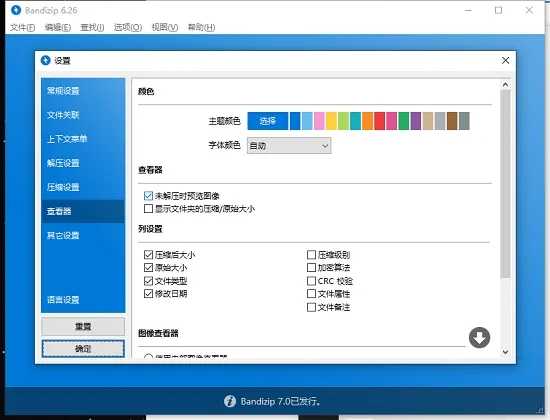Enable the CRC 校验 column checkbox
This screenshot has width=550, height=420.
311,281
